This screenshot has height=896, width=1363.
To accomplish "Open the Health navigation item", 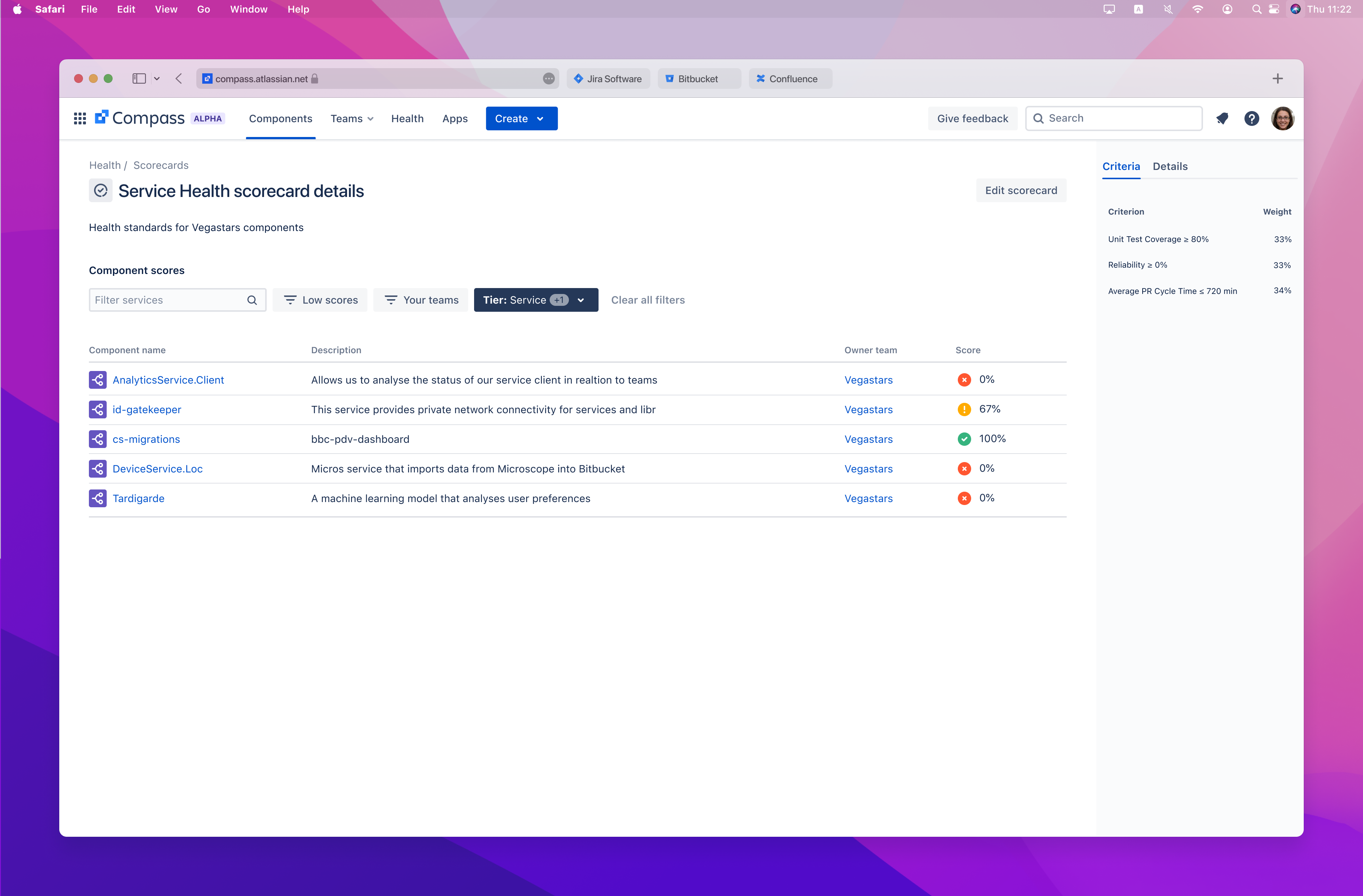I will [x=407, y=118].
